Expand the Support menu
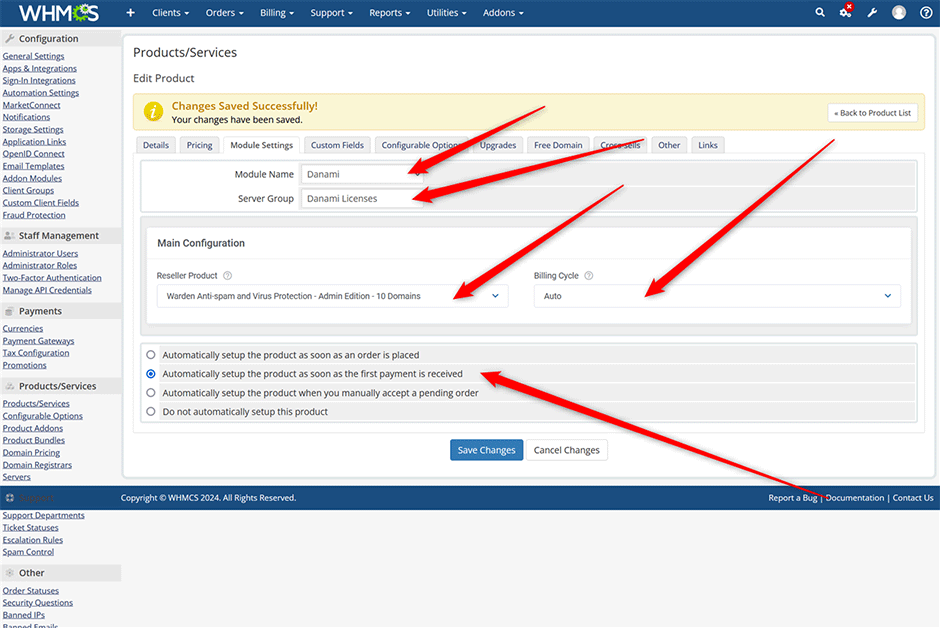The height and width of the screenshot is (628, 940). coord(331,13)
